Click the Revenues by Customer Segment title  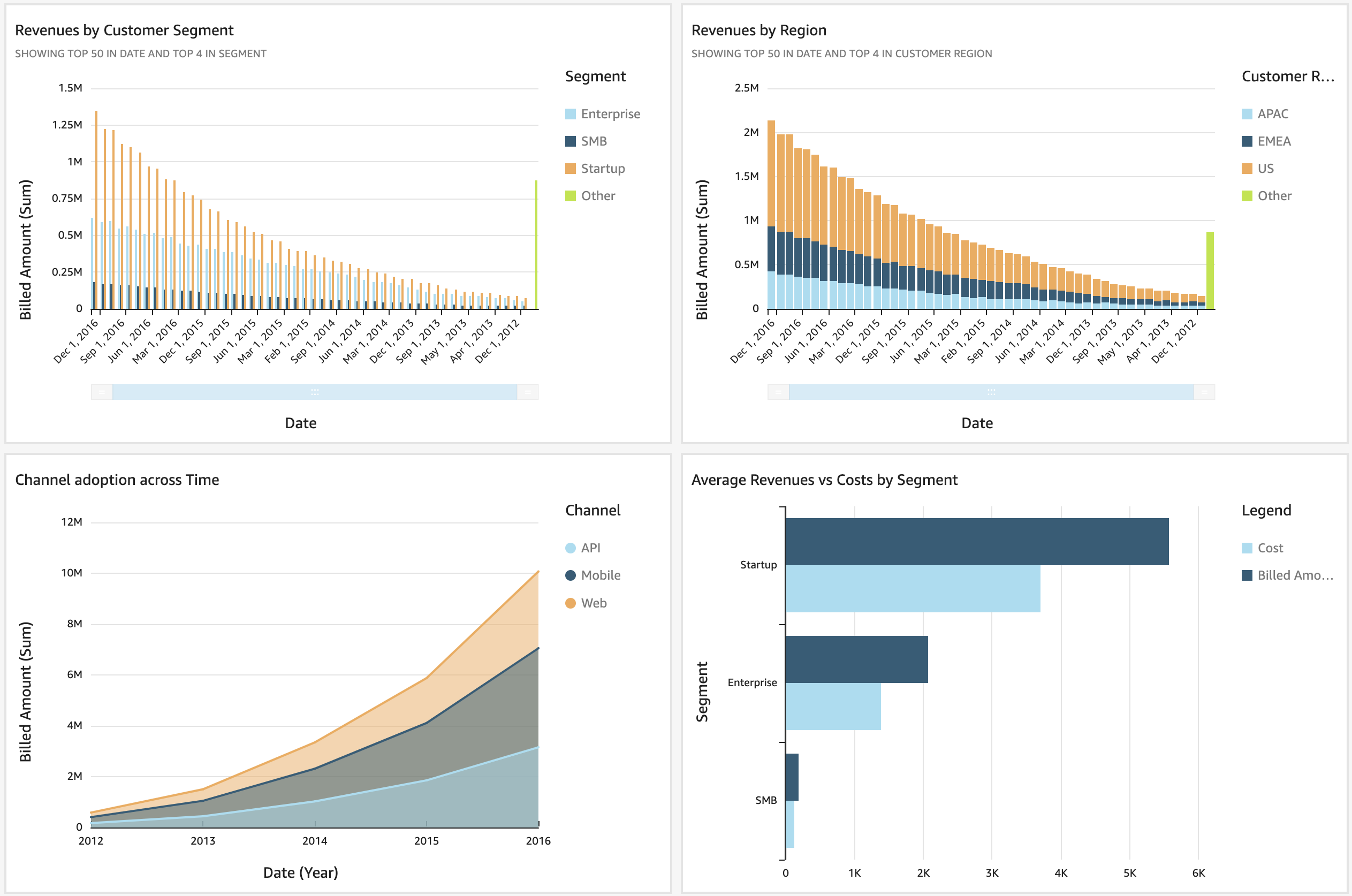coord(124,31)
